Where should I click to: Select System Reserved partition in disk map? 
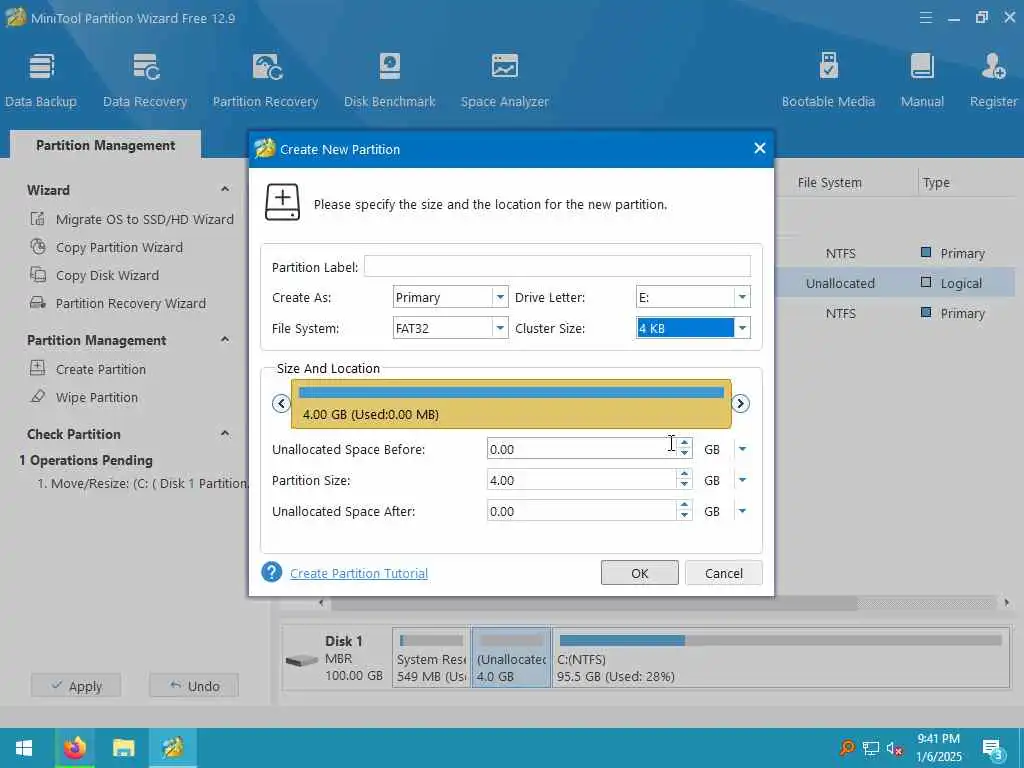(431, 658)
